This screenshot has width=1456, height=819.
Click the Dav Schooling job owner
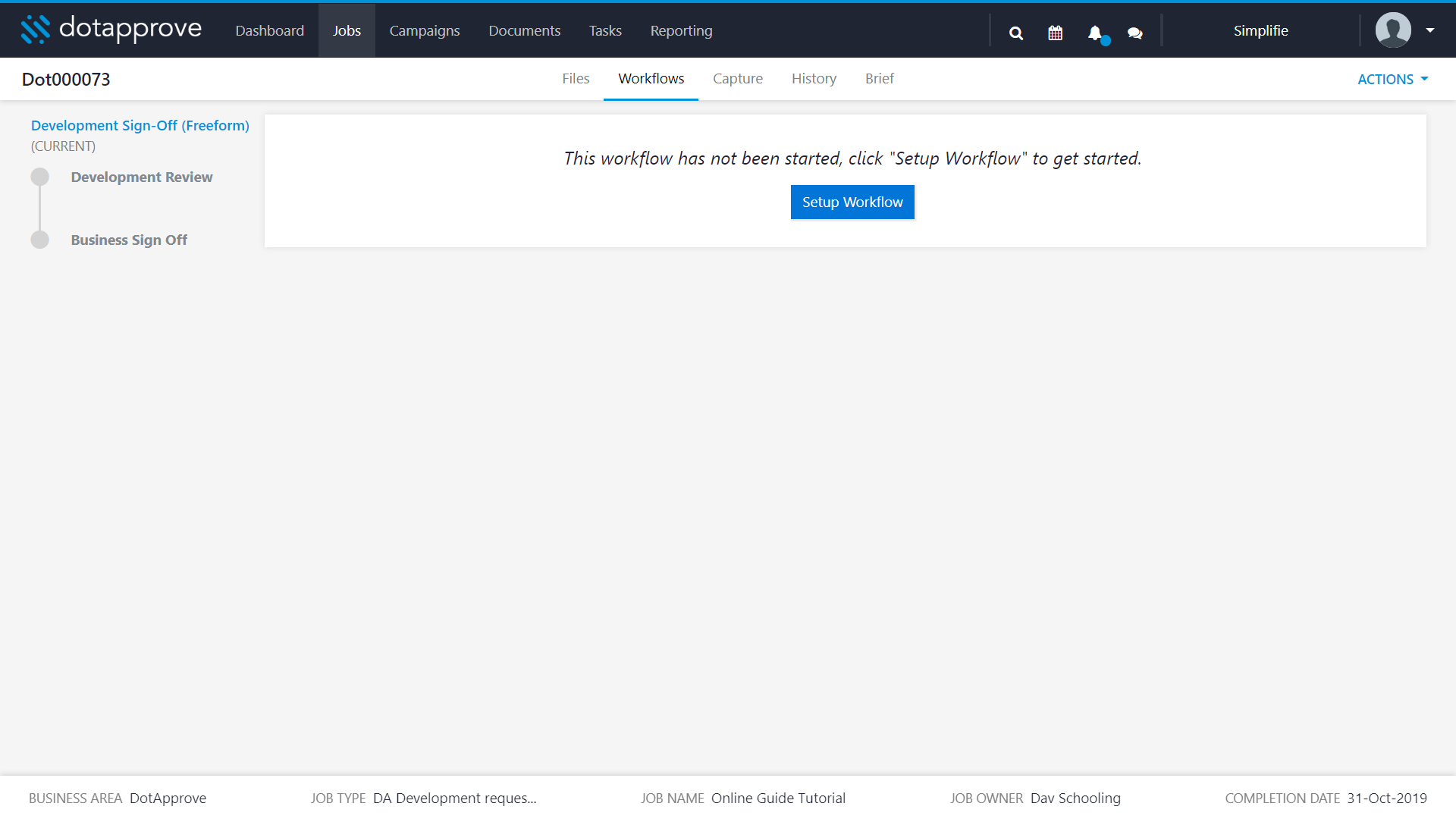pyautogui.click(x=1075, y=798)
